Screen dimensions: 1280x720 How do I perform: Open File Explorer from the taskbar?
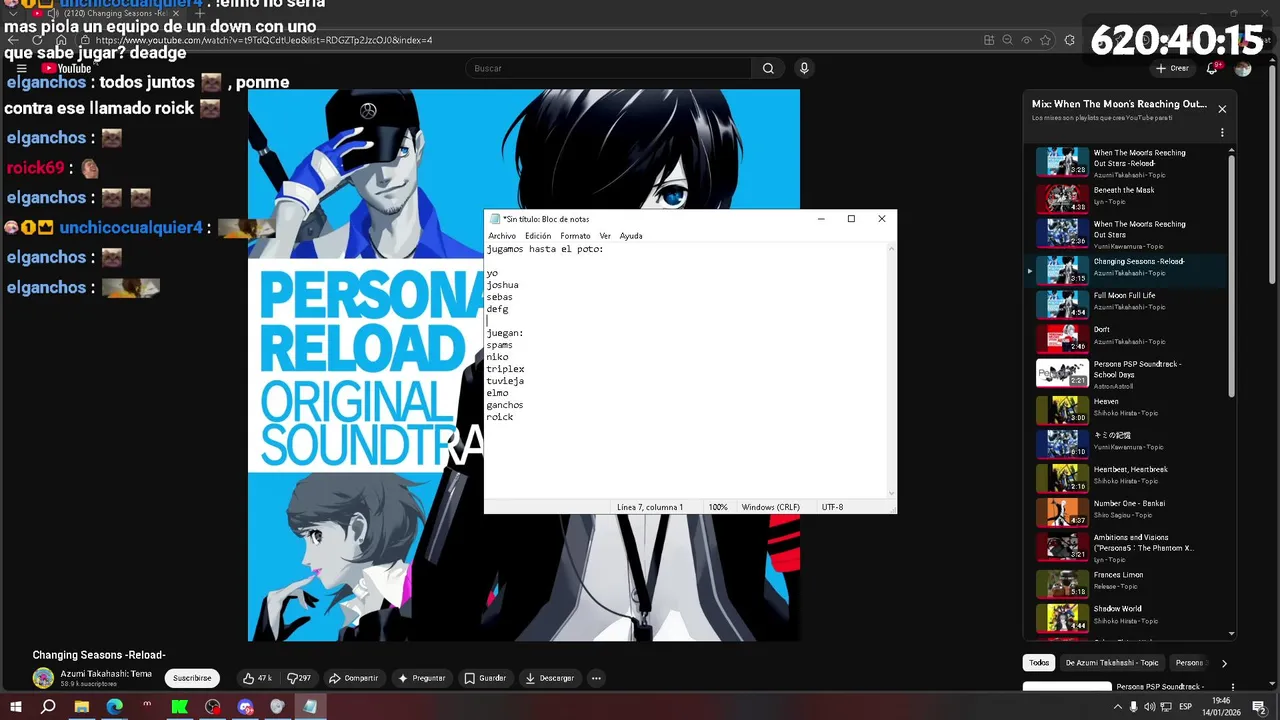pyautogui.click(x=82, y=706)
